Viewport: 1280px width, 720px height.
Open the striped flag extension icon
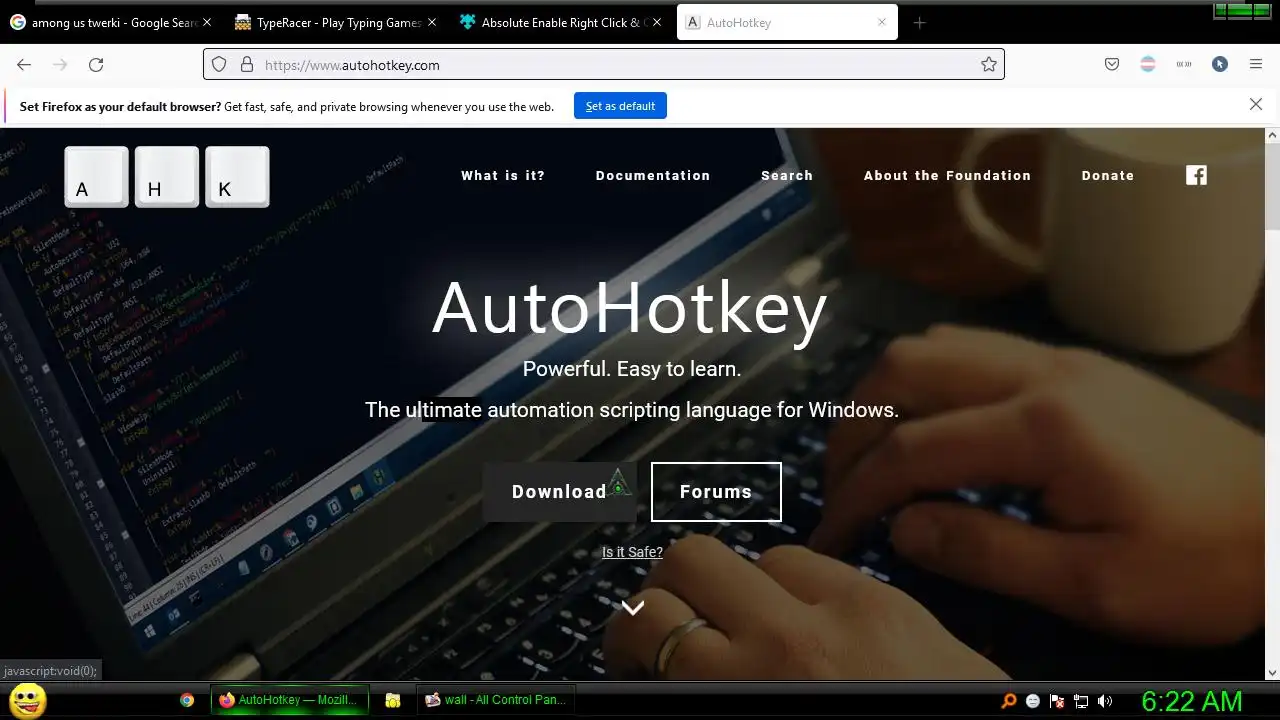click(1148, 64)
